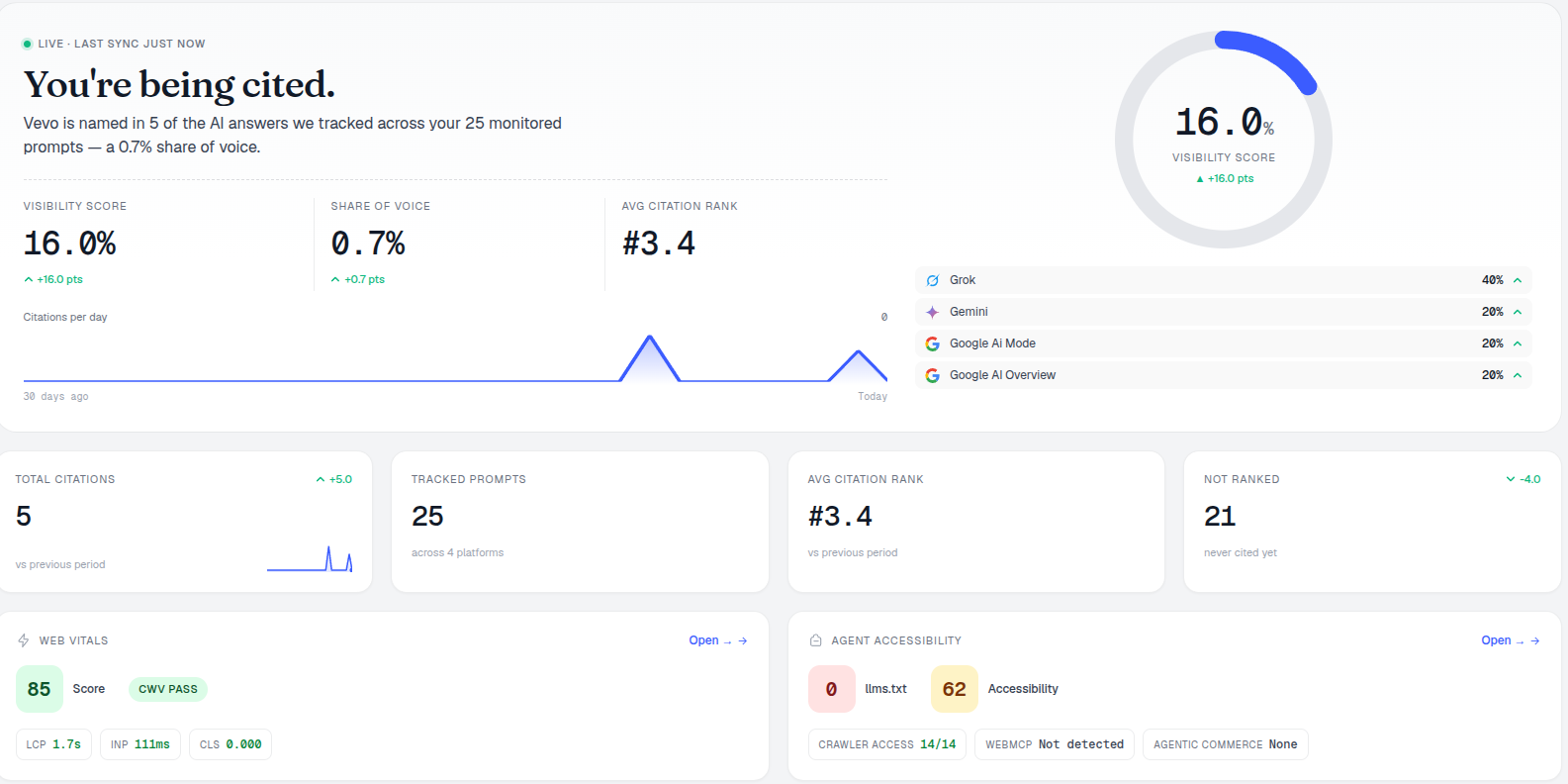Screen dimensions: 1568x784
Task: Click the Not Ranked value 21
Action: [x=1220, y=517]
